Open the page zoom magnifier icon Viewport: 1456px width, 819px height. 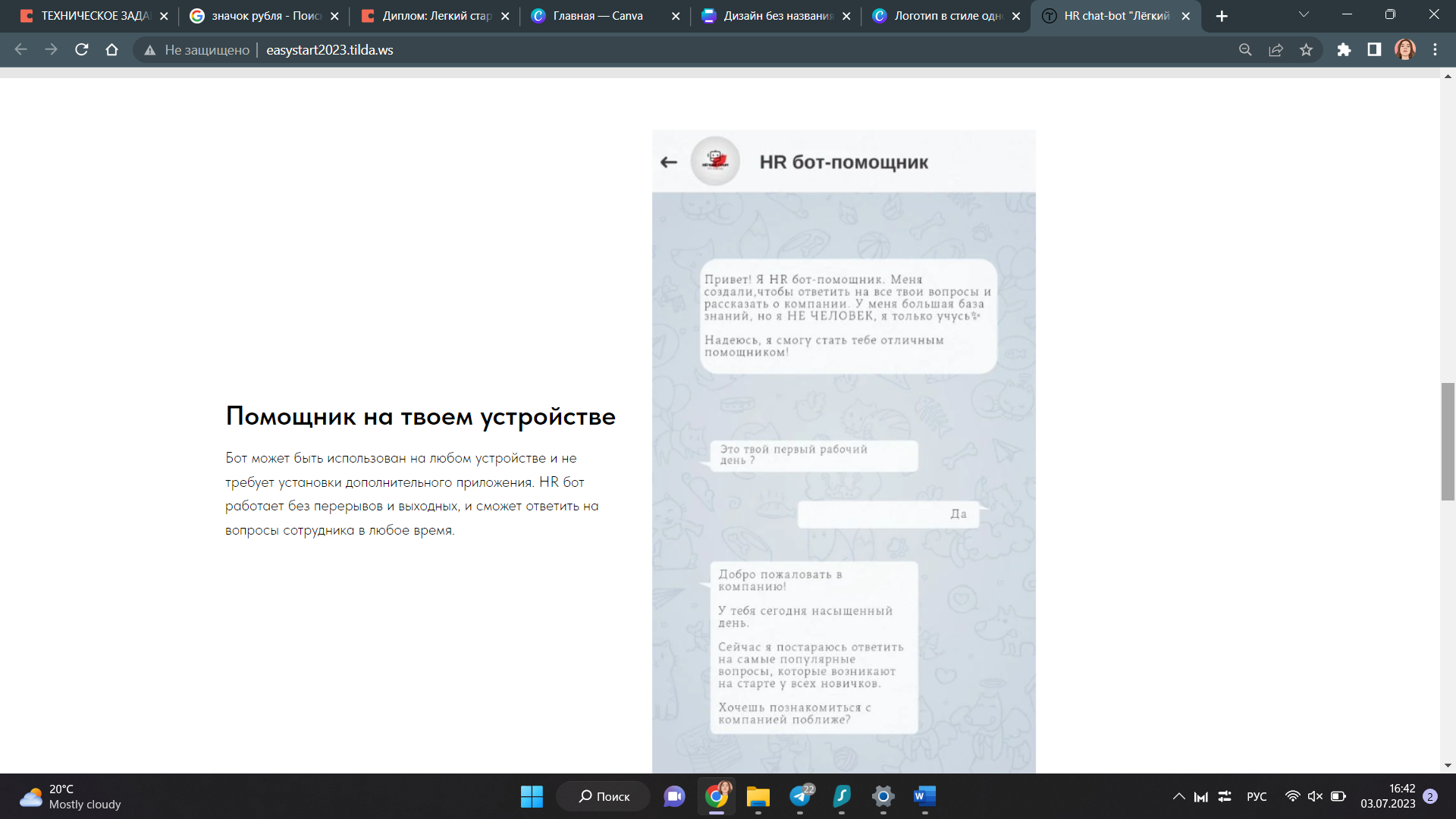point(1245,50)
